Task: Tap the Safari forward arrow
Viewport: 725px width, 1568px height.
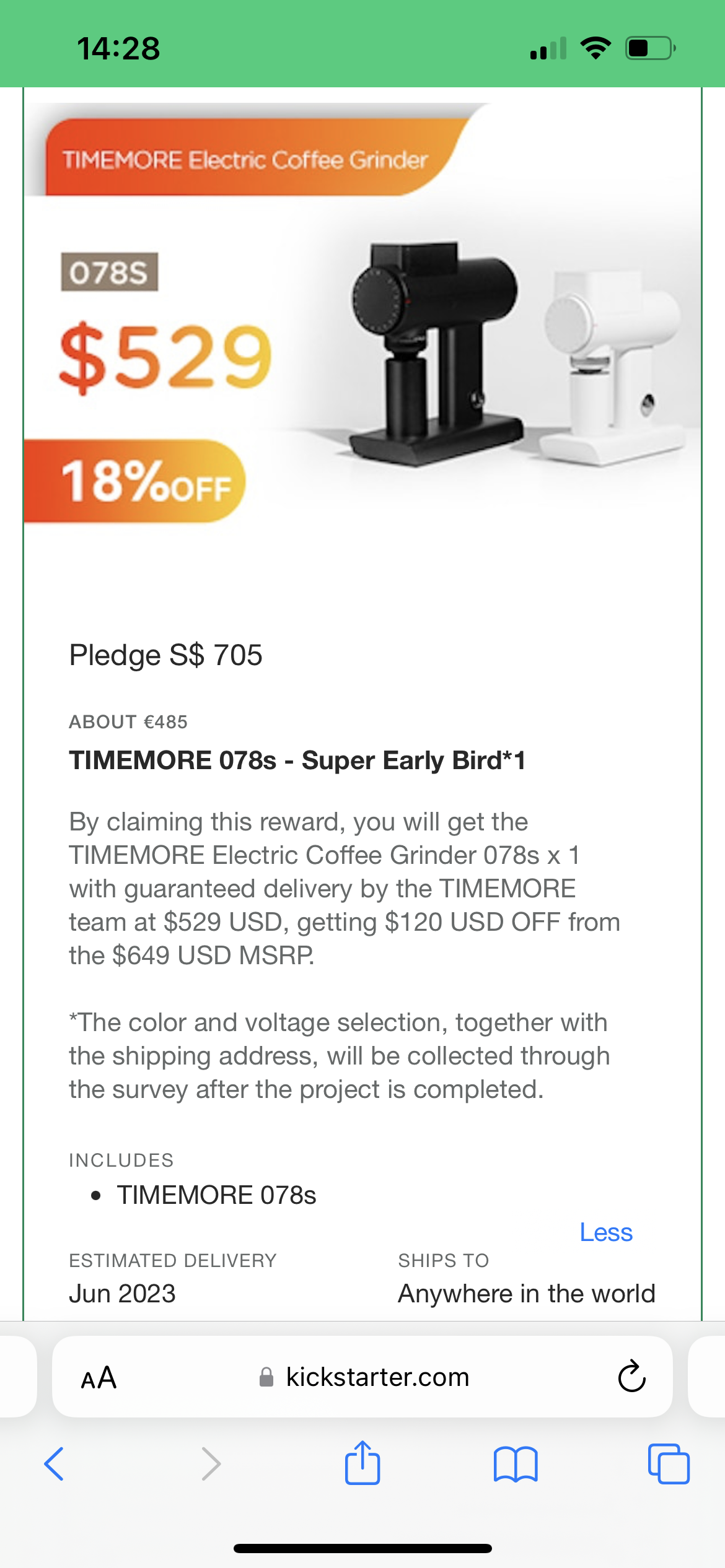Action: click(211, 1464)
